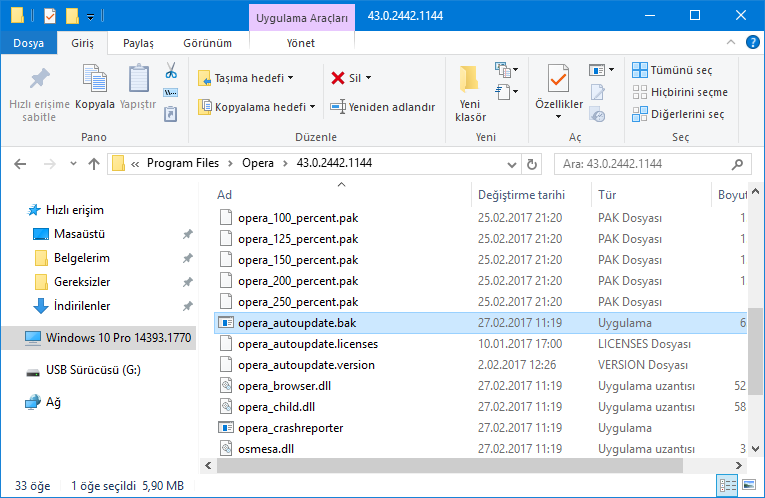Viewport: 765px width, 498px height.
Task: Open the address bar history dropdown arrow
Action: coord(510,164)
